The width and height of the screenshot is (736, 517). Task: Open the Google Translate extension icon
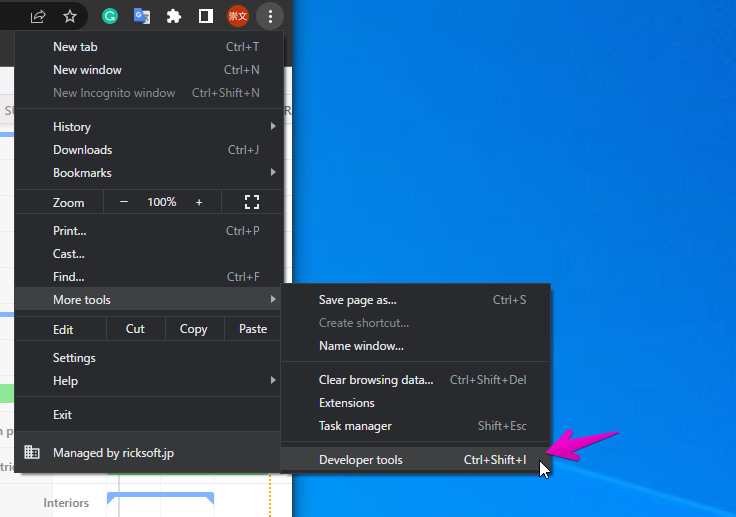(142, 16)
